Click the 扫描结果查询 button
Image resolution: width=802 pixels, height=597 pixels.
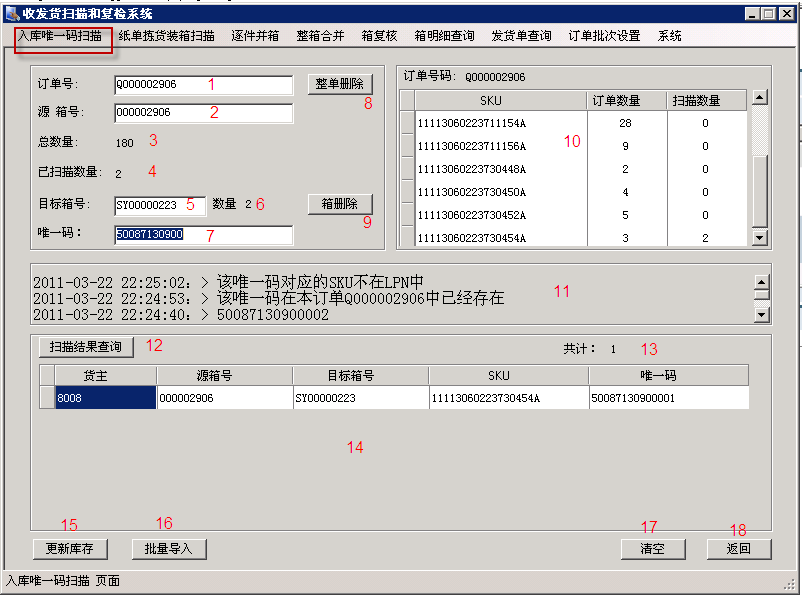point(86,347)
